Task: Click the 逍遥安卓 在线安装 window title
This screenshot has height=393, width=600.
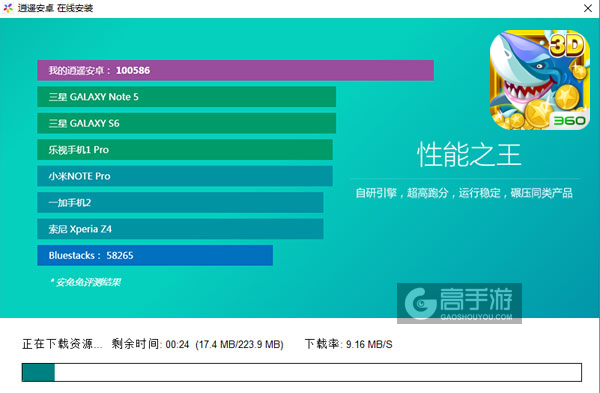Action: (x=55, y=8)
